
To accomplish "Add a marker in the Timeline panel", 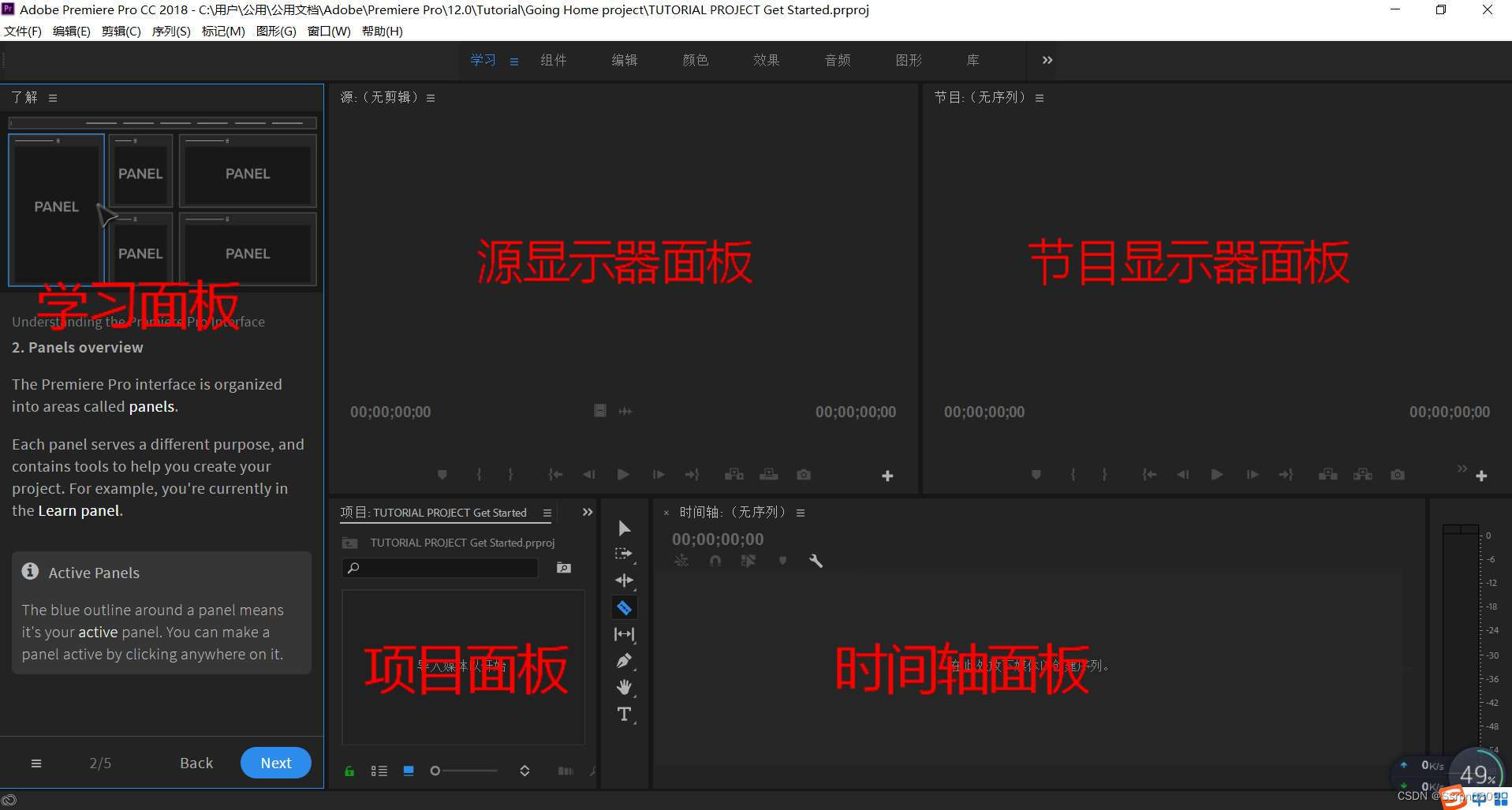I will [x=782, y=561].
